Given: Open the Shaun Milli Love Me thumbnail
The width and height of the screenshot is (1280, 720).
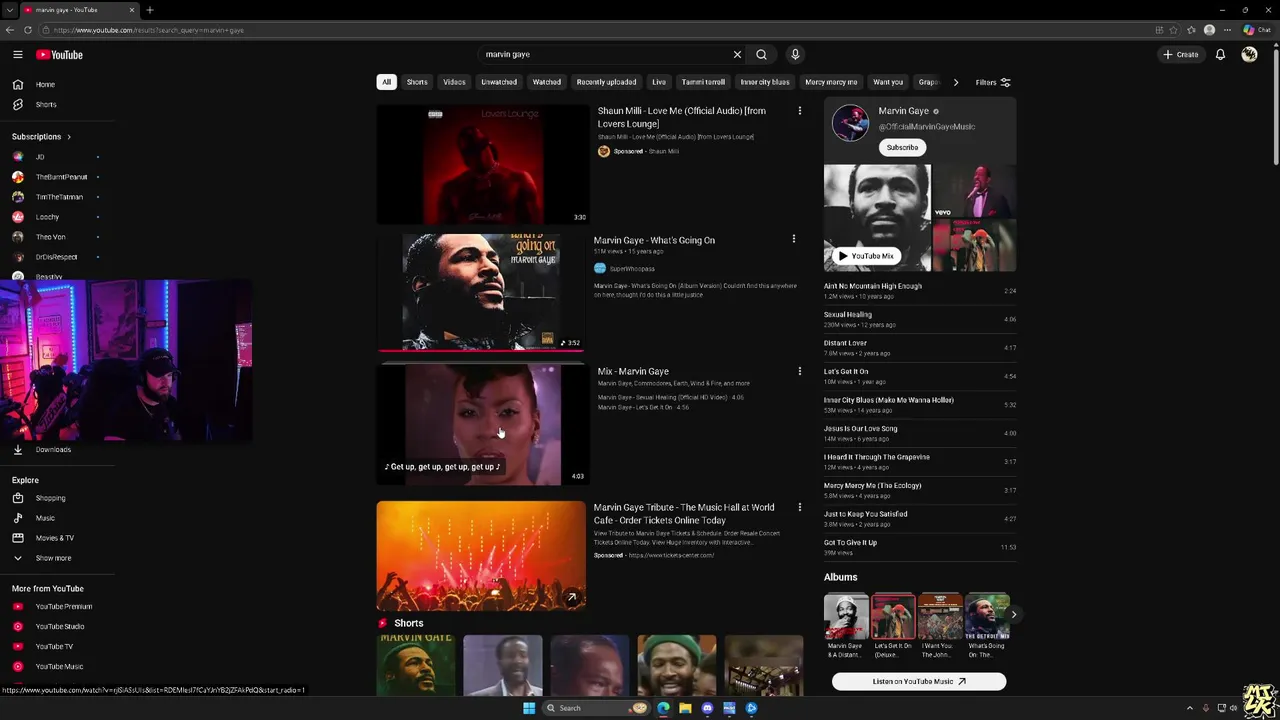Looking at the screenshot, I should coord(481,165).
